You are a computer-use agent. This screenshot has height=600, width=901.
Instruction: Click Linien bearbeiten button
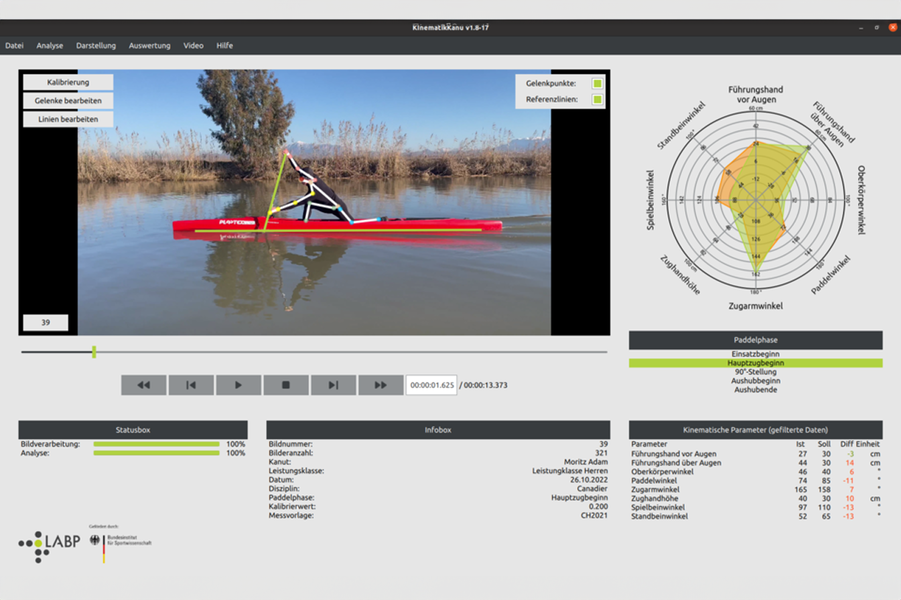click(x=68, y=119)
